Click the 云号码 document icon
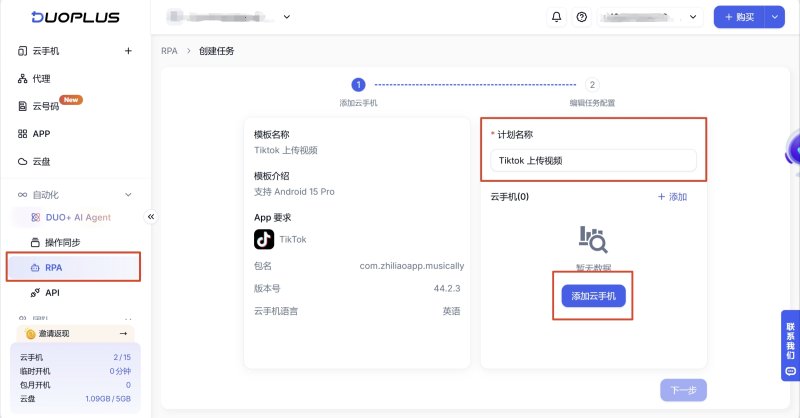Viewport: 800px width, 418px height. coord(22,106)
